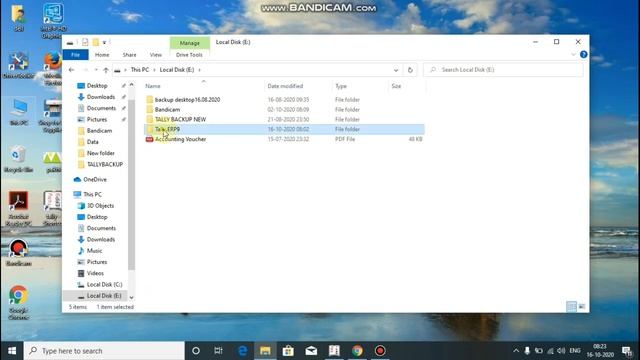Select Local Disk (E:) breadcrumb segment
This screenshot has height=360, width=640.
tap(177, 70)
